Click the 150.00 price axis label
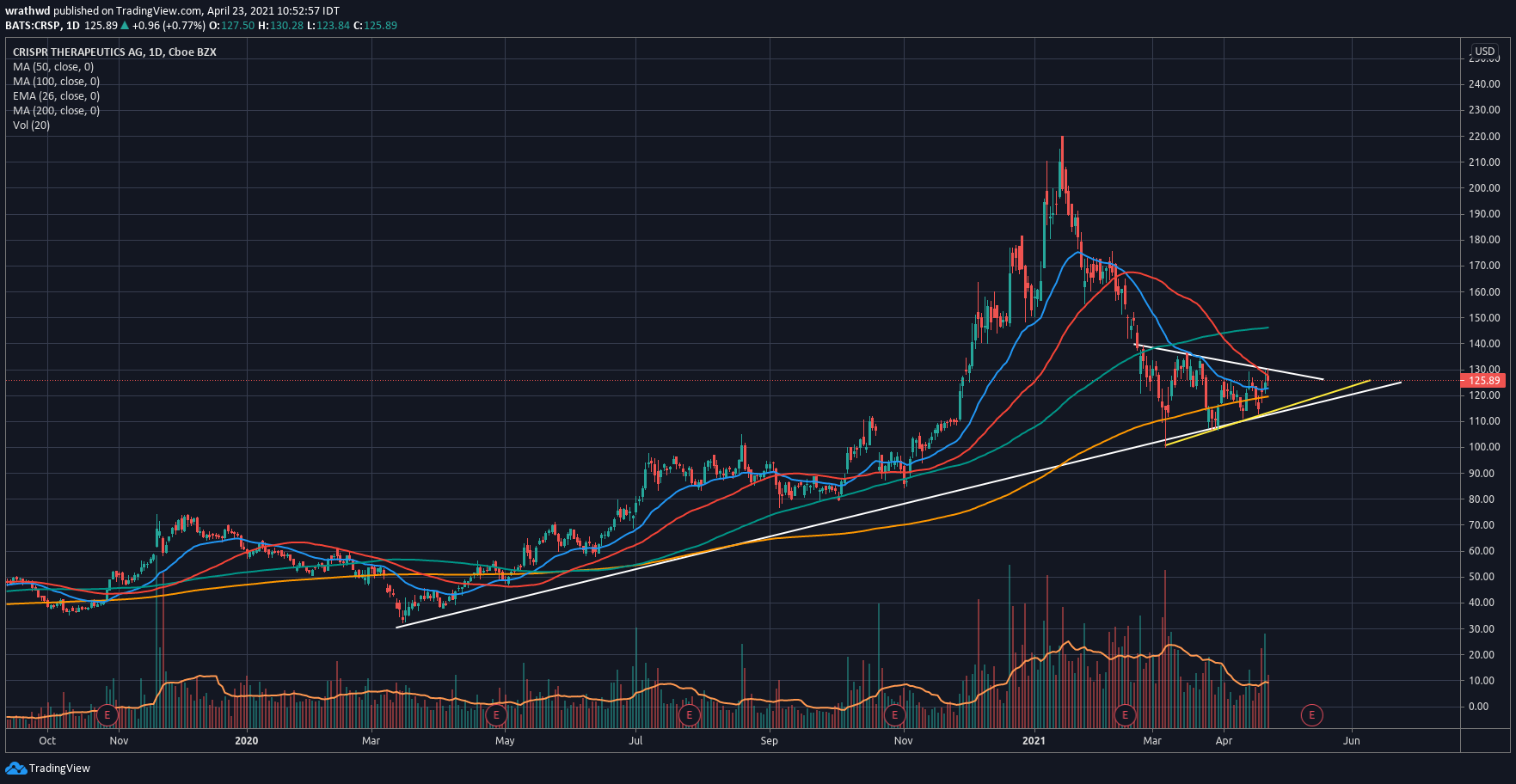The width and height of the screenshot is (1516, 784). point(1485,318)
